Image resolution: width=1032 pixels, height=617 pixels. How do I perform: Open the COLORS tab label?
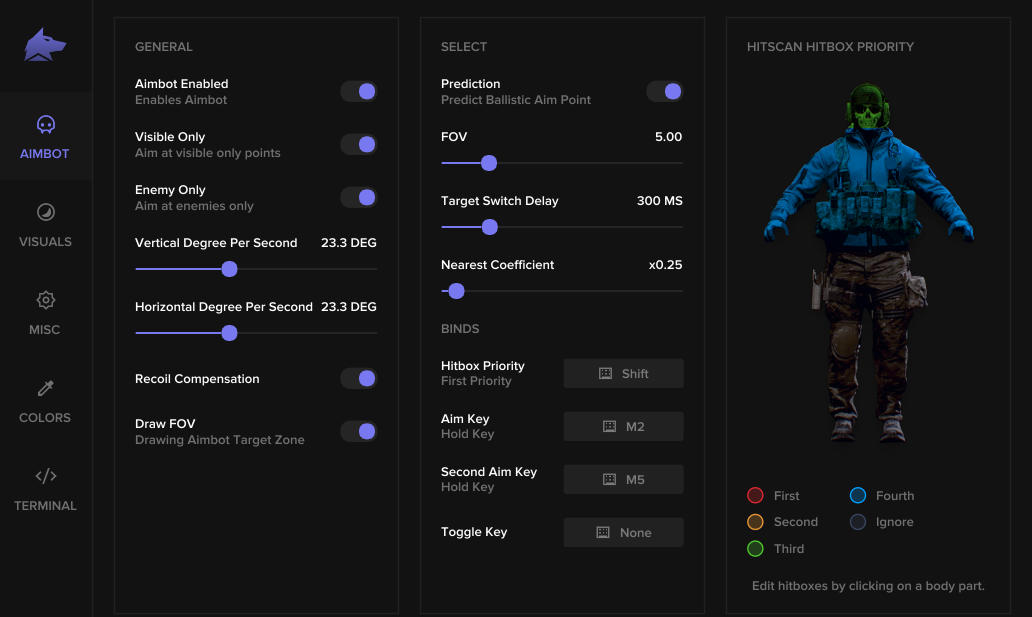pos(45,417)
